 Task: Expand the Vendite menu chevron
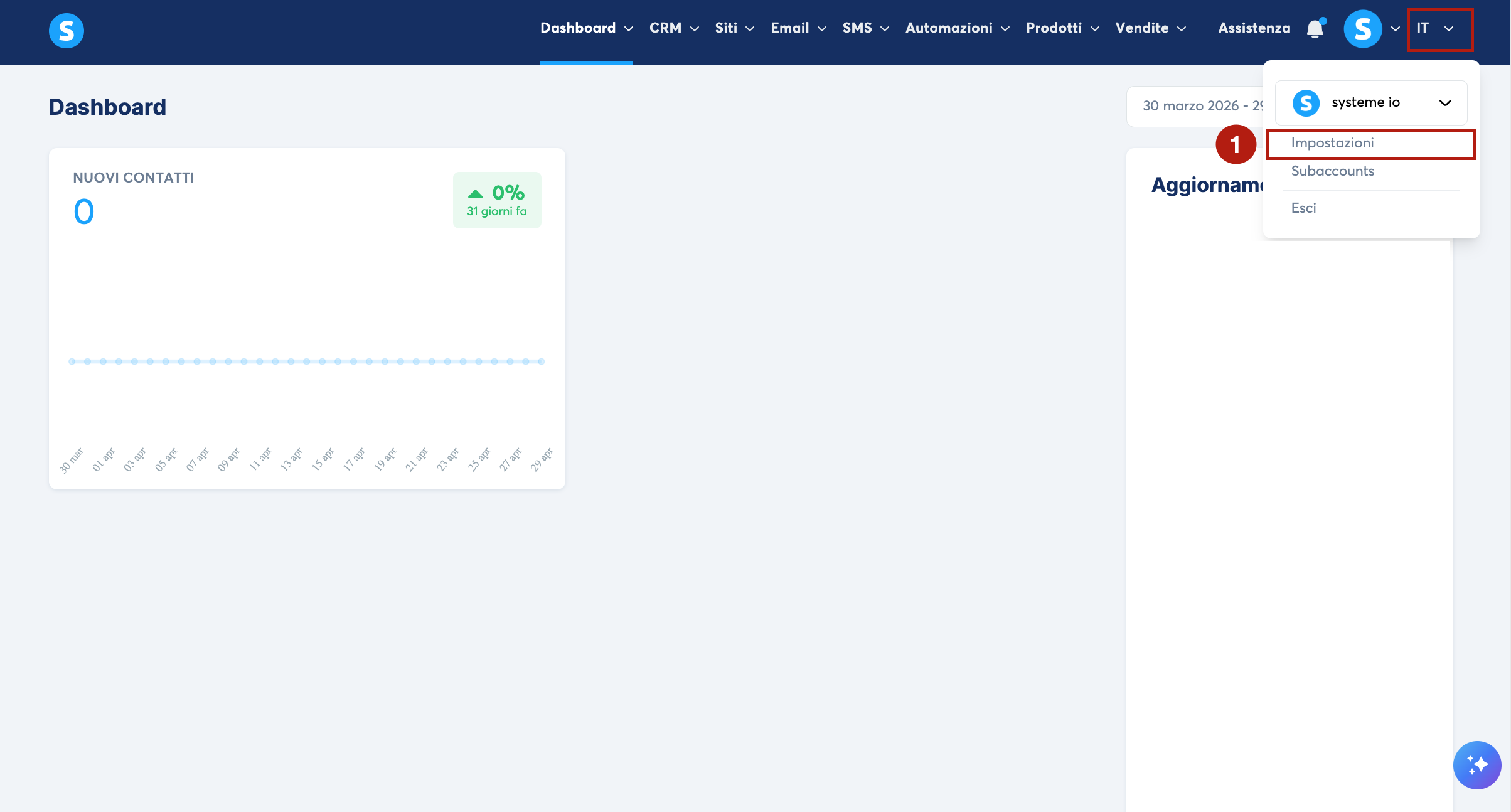click(x=1182, y=29)
